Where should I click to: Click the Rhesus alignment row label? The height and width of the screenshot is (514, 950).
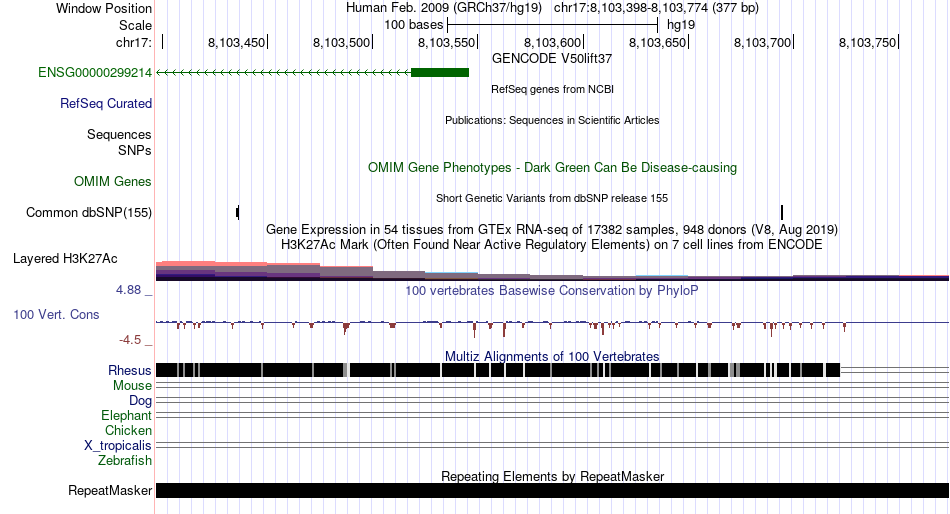130,370
